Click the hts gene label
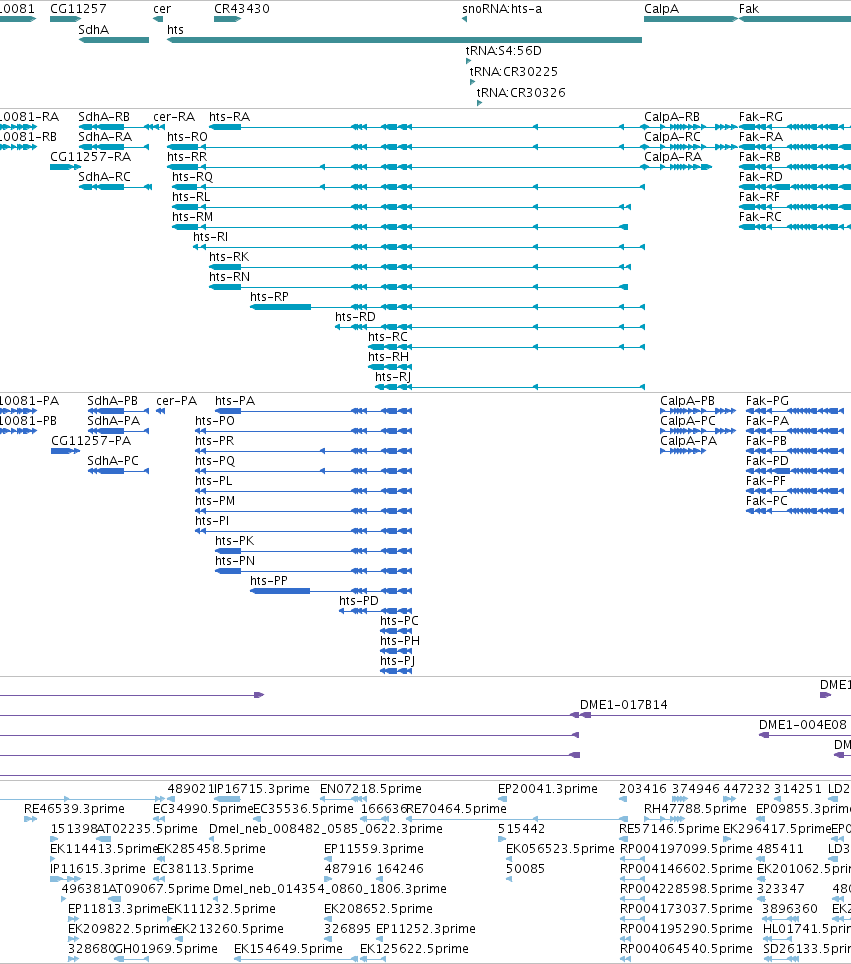The image size is (851, 964). pyautogui.click(x=175, y=30)
